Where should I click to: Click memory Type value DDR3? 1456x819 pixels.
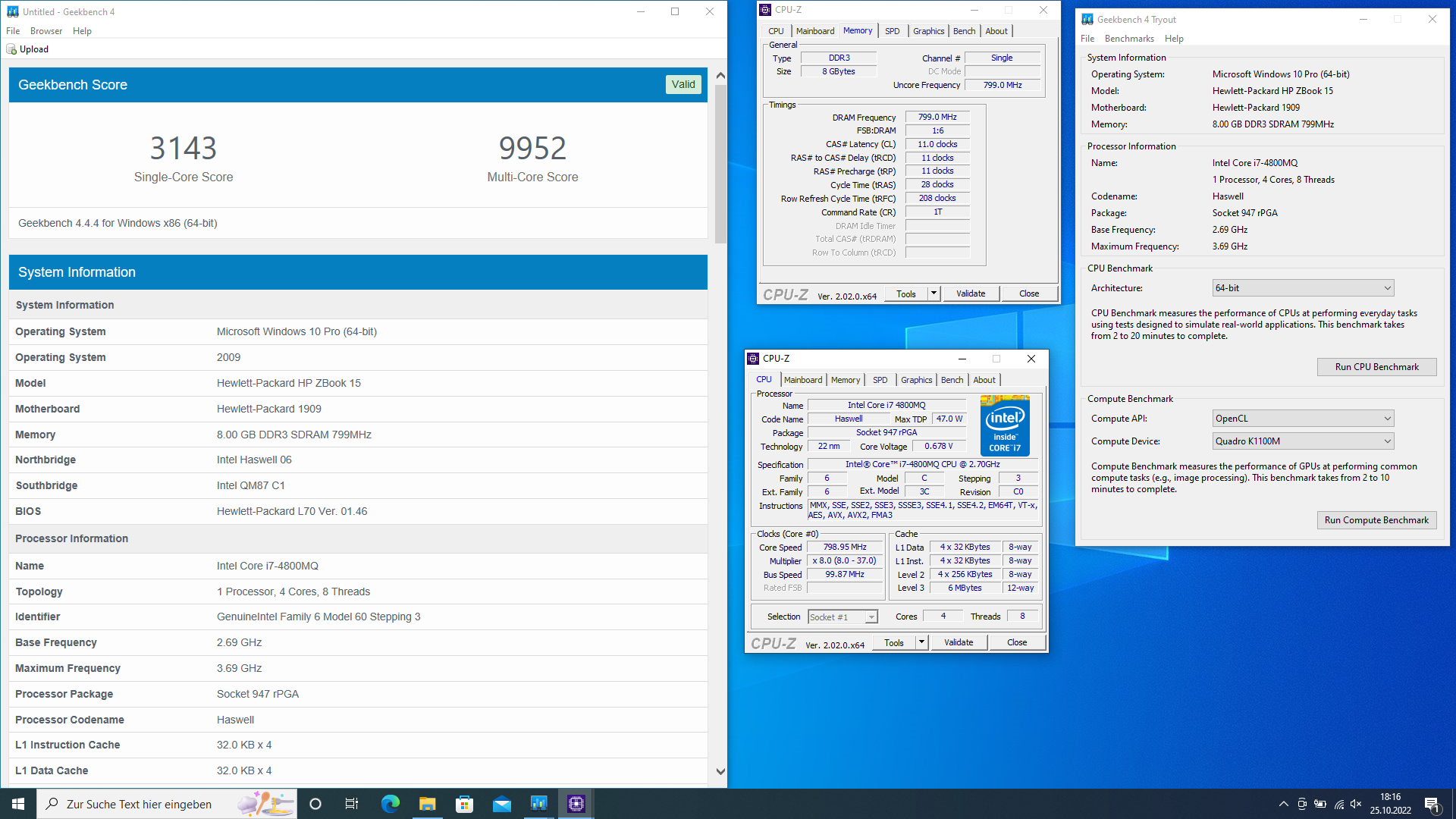(839, 58)
